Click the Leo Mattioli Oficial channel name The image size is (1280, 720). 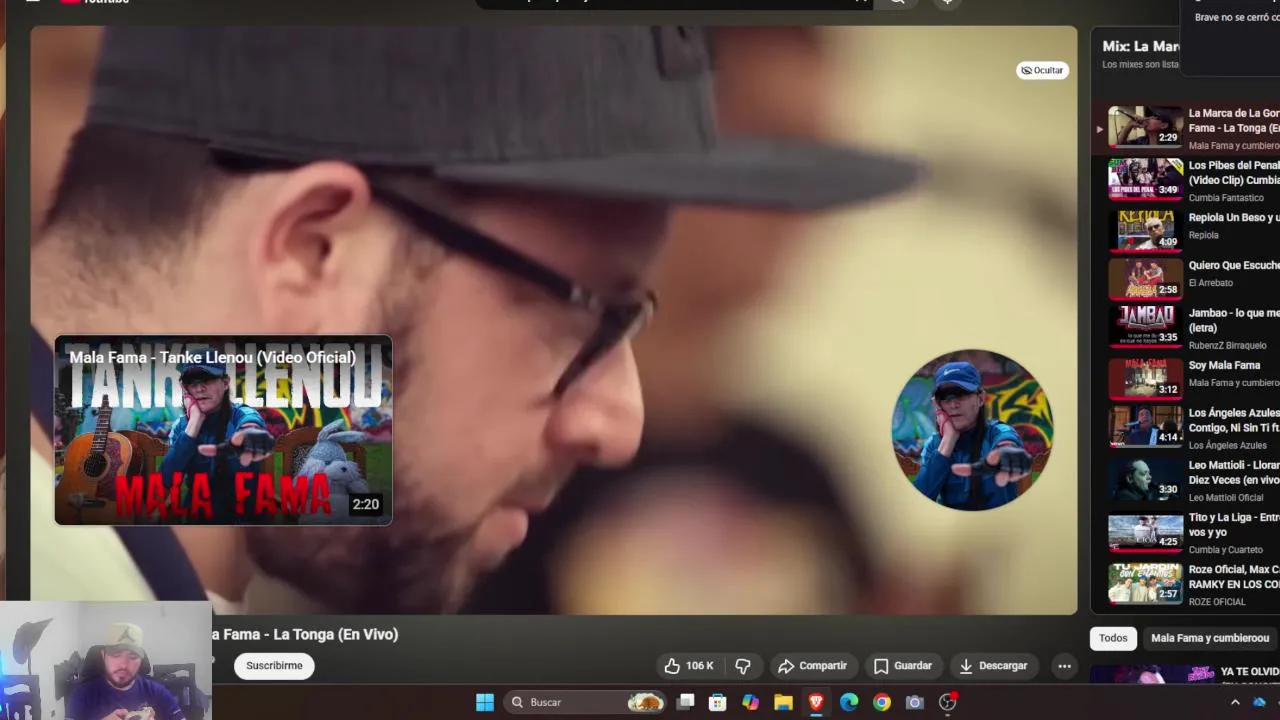pyautogui.click(x=1226, y=497)
